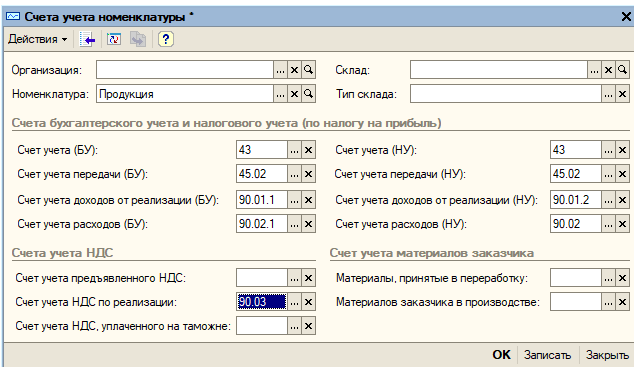
Task: Open the selection list for Номенклатура via ellipsis
Action: coord(280,94)
